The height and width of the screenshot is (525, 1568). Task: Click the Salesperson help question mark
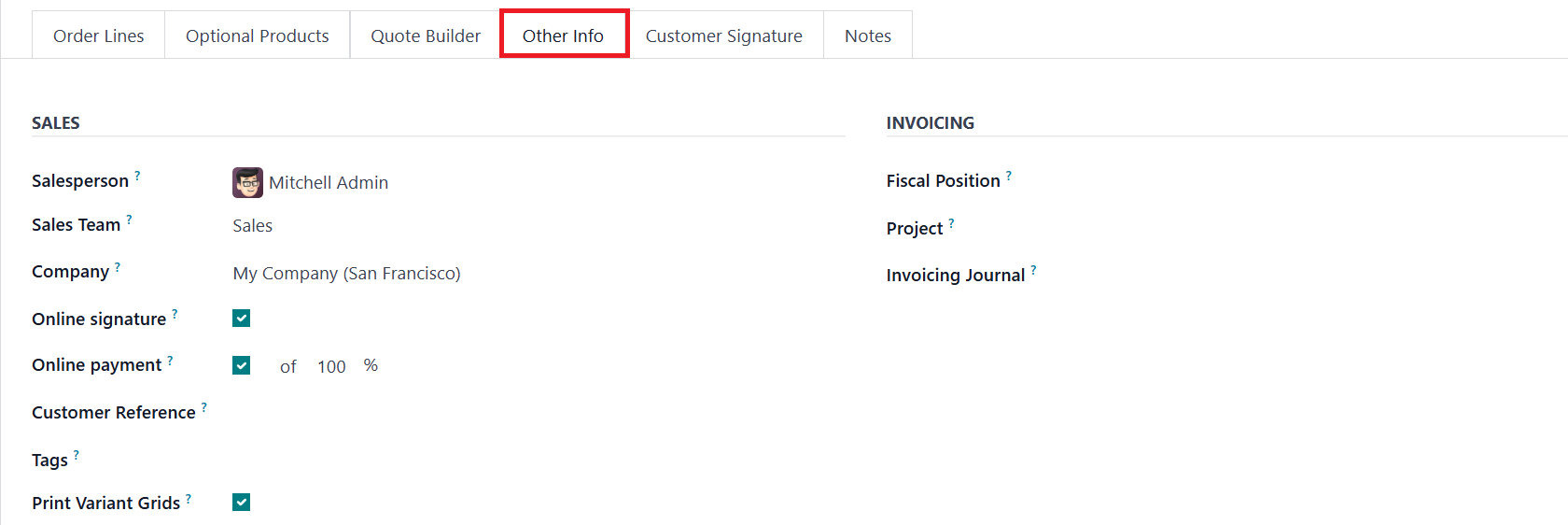point(137,175)
